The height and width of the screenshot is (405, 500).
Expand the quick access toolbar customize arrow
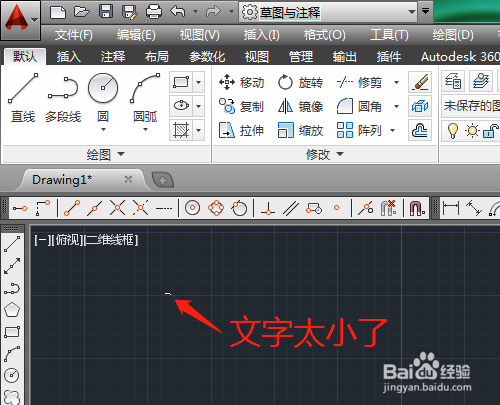(x=425, y=11)
